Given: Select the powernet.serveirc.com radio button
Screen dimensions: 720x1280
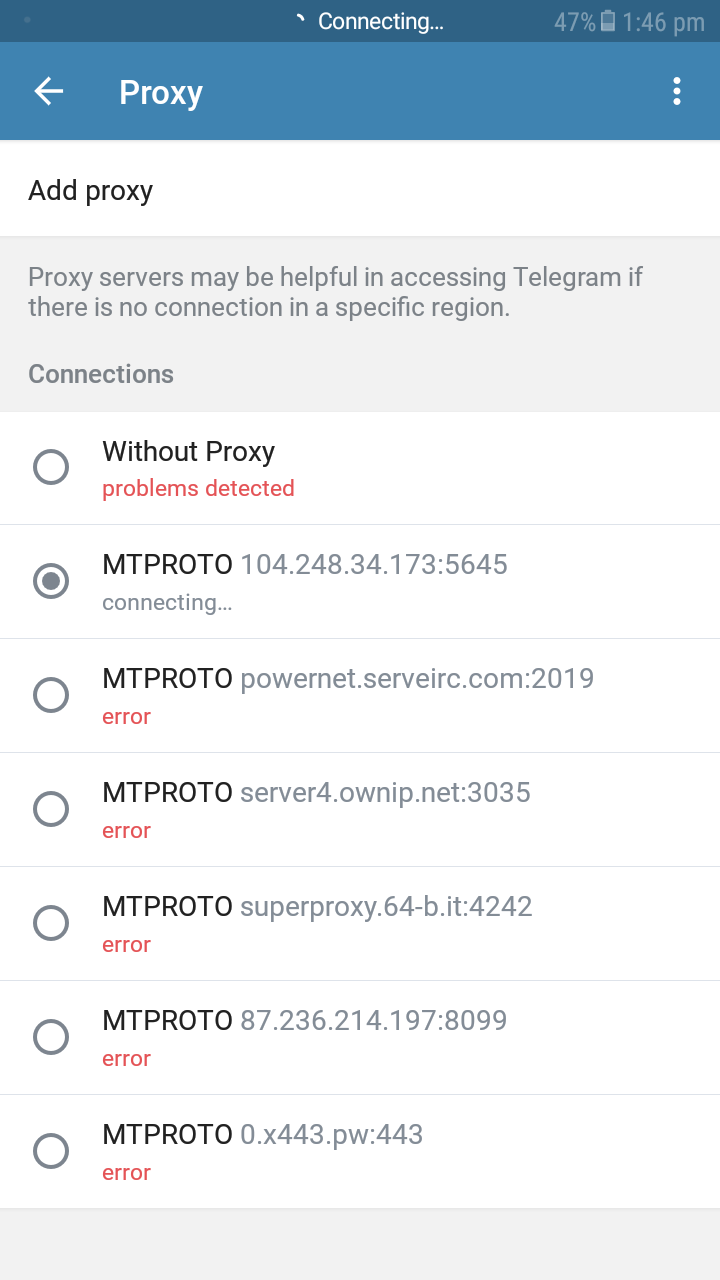Looking at the screenshot, I should [x=51, y=695].
